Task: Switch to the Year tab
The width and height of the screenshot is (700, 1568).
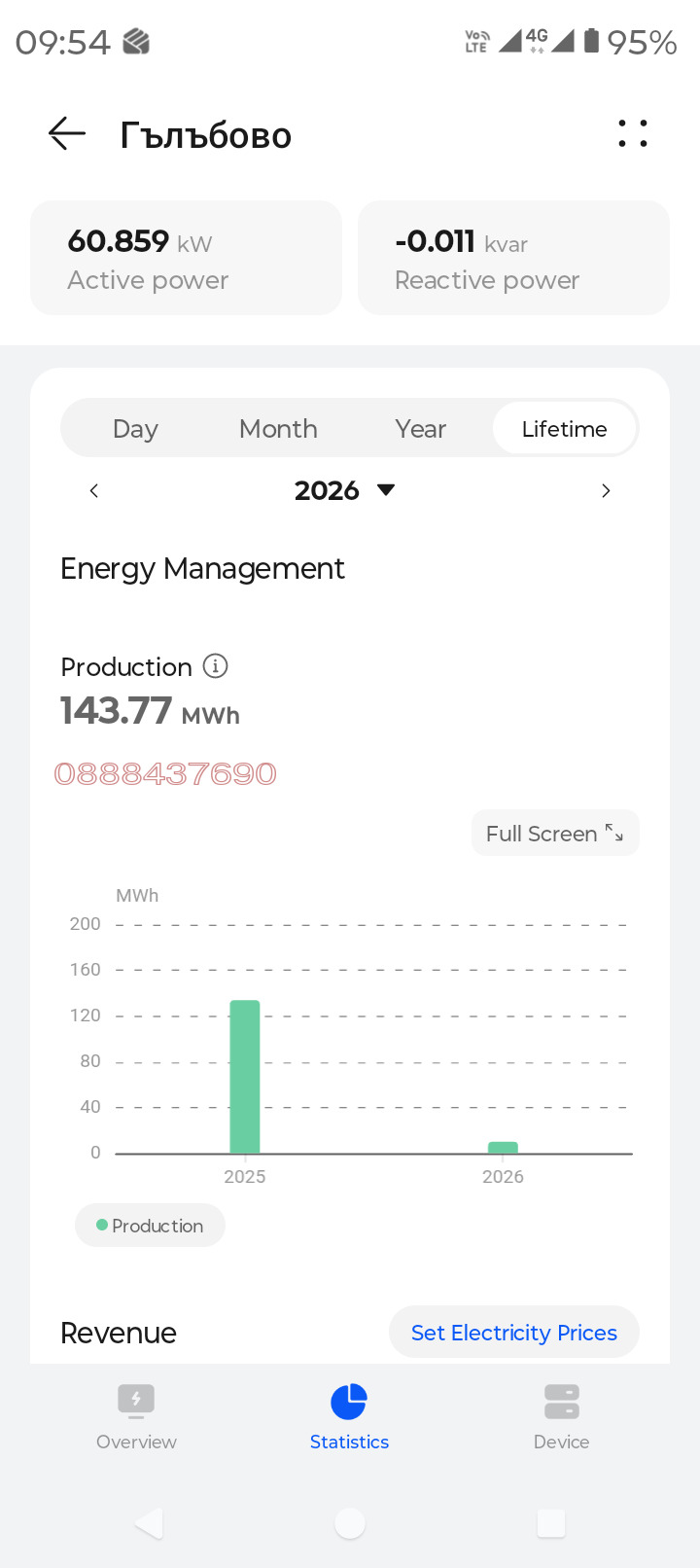Action: [420, 429]
